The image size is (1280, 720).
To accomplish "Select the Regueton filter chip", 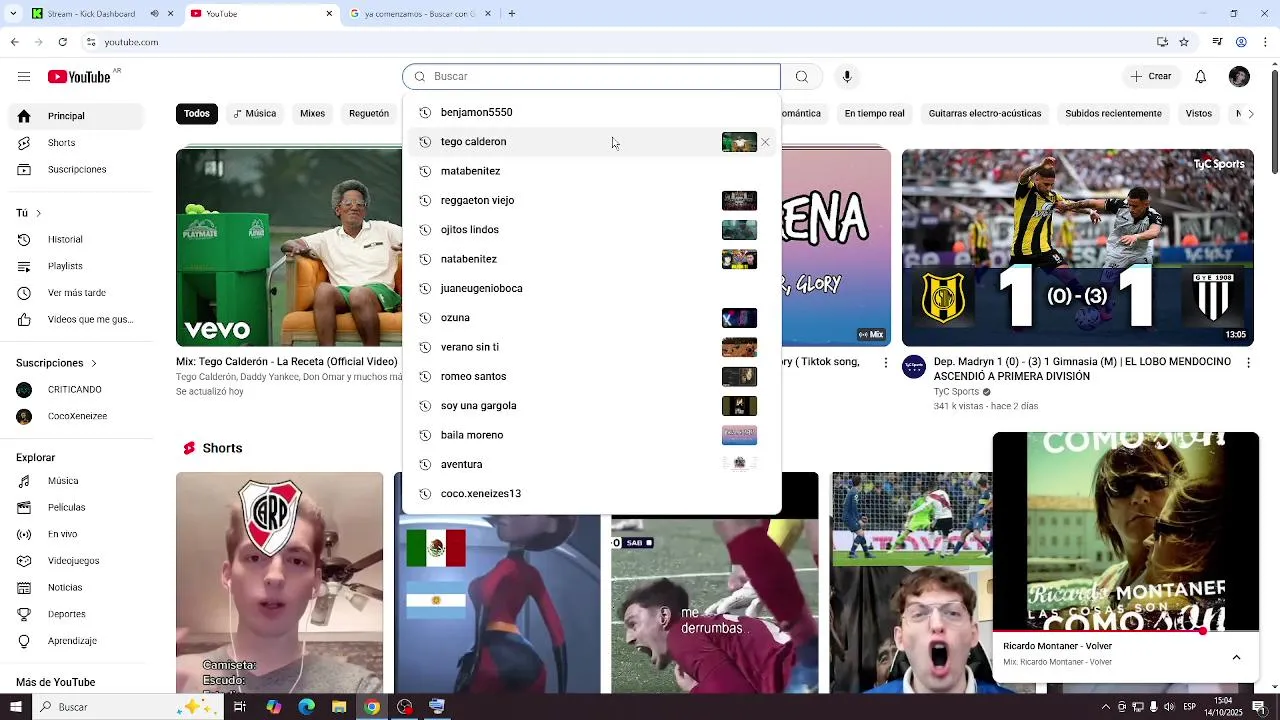I will (x=369, y=114).
